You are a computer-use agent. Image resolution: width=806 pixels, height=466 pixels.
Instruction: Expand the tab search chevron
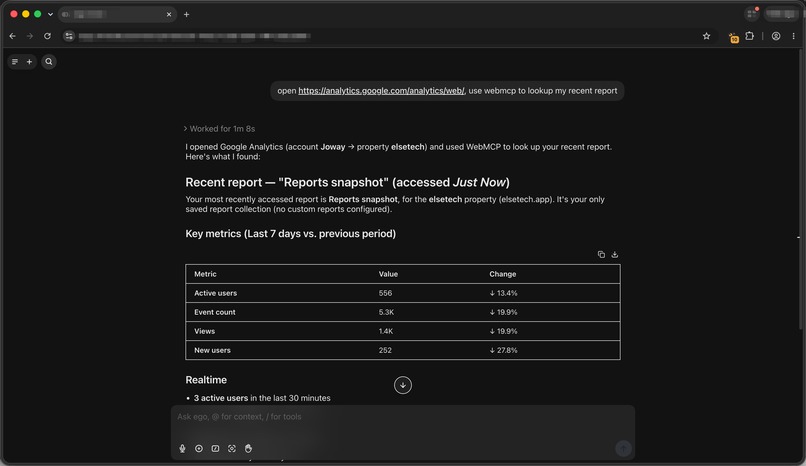[50, 14]
